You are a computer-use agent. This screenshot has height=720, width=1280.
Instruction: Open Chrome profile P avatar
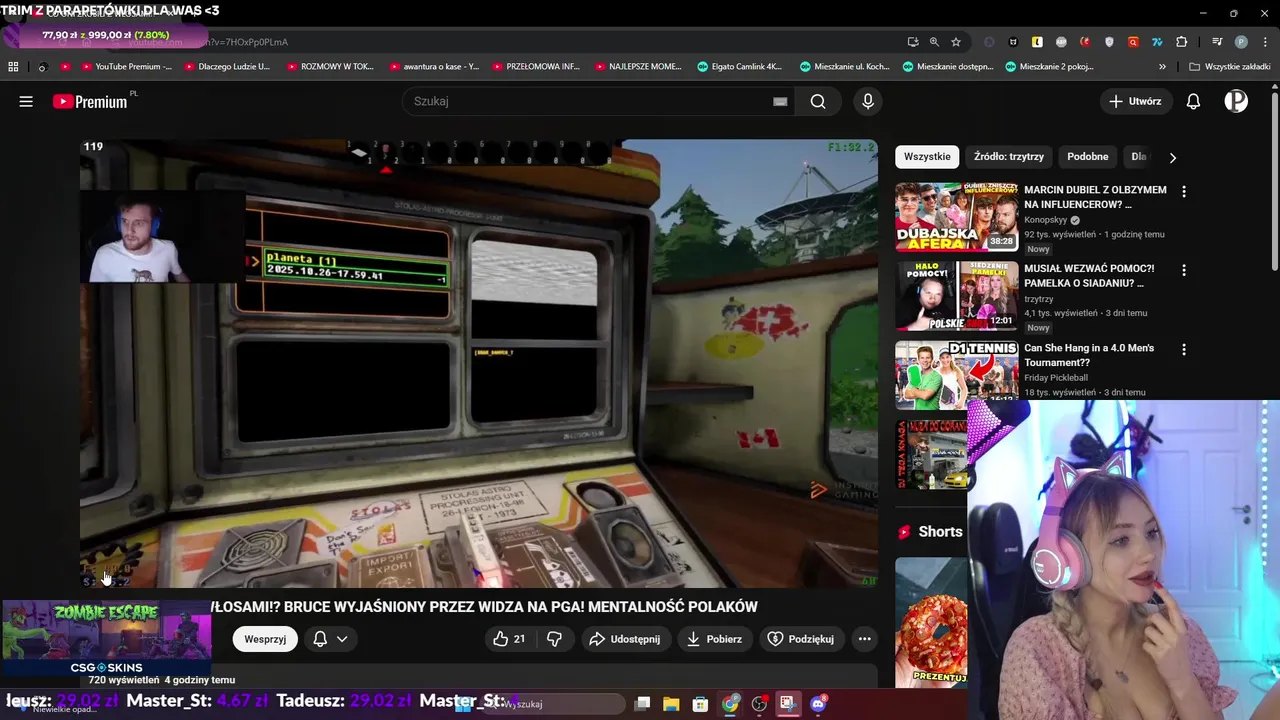[1241, 42]
